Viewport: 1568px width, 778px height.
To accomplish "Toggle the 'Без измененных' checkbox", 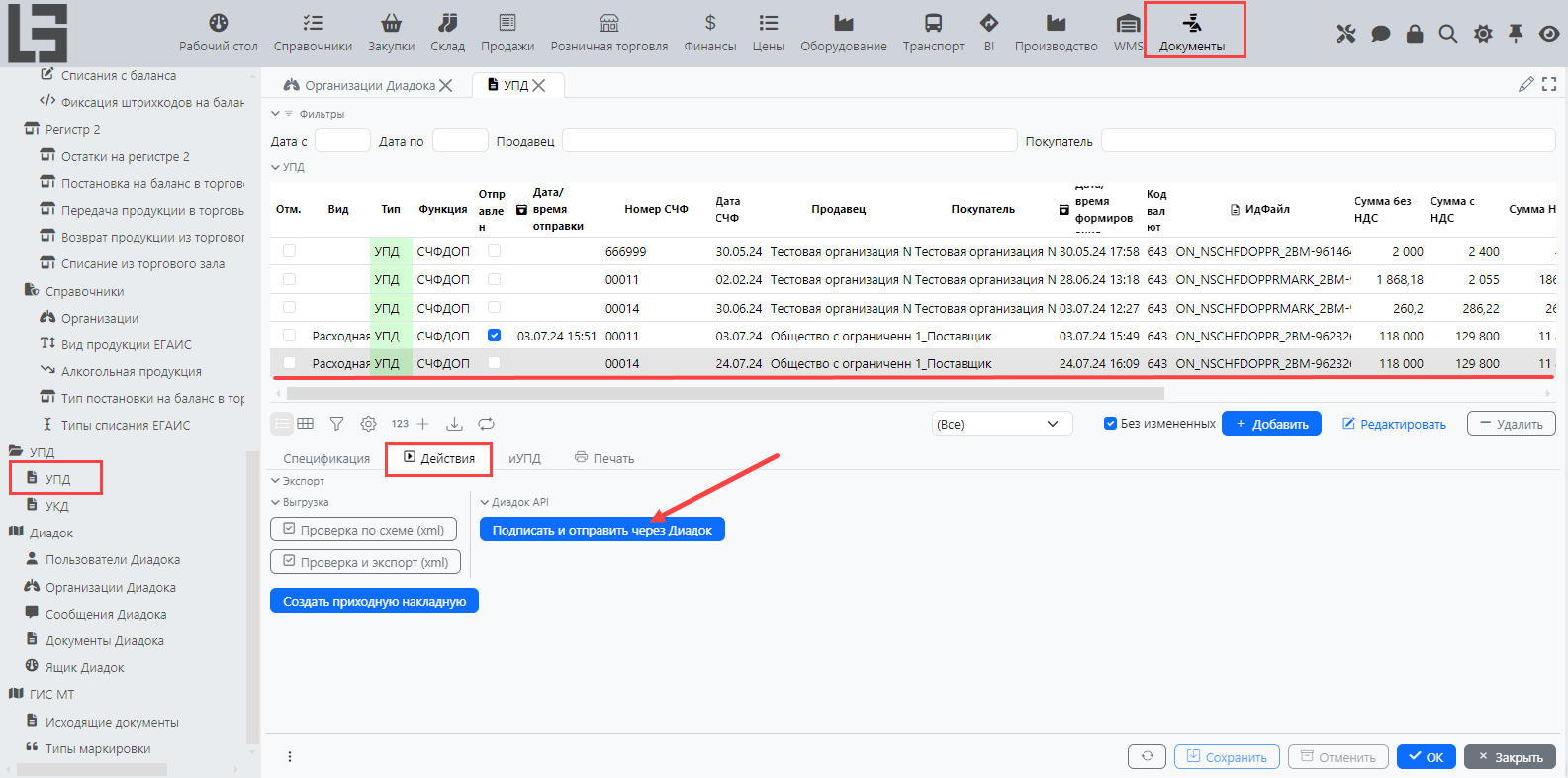I will tap(1110, 424).
